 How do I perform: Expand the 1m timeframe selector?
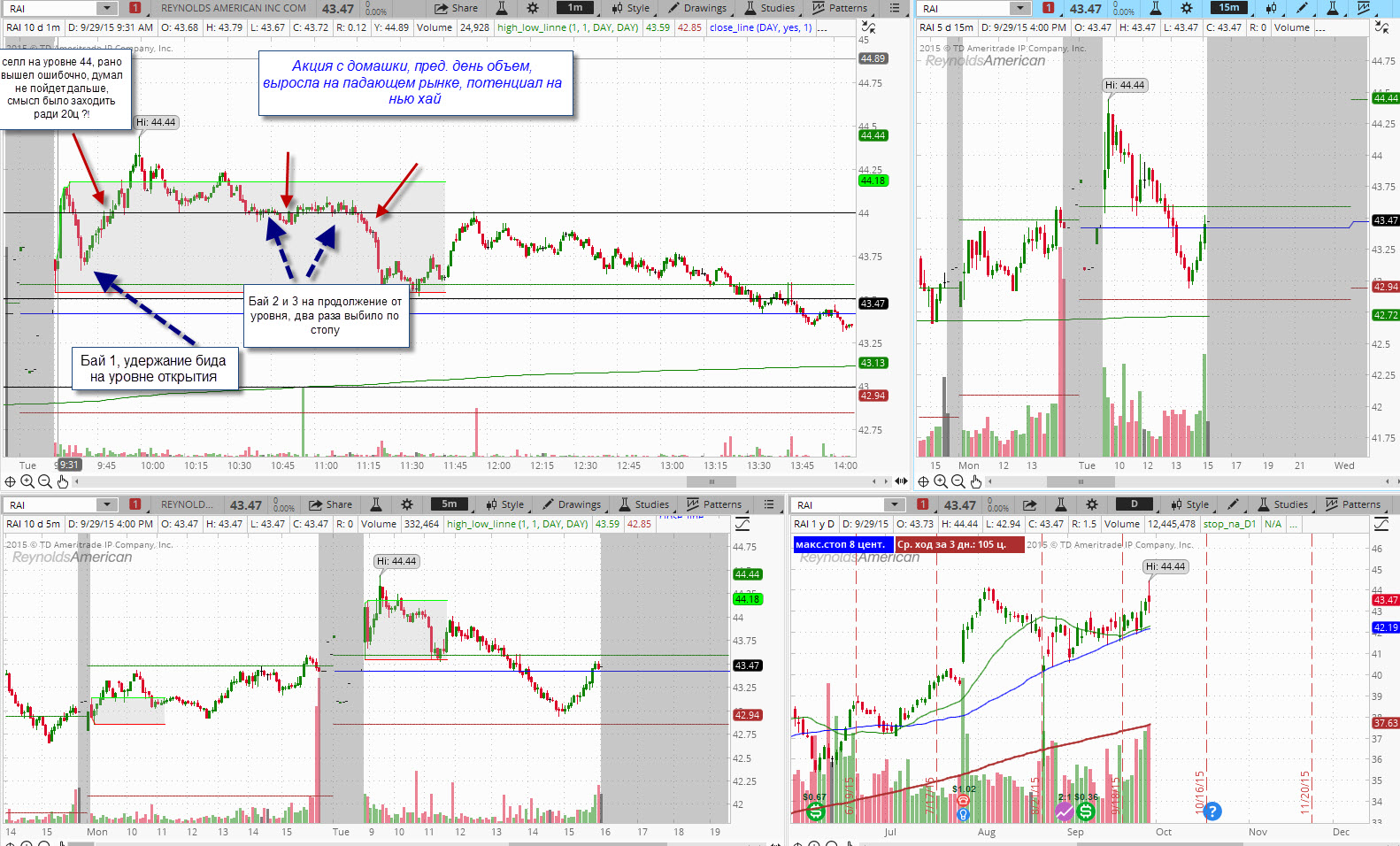click(575, 8)
